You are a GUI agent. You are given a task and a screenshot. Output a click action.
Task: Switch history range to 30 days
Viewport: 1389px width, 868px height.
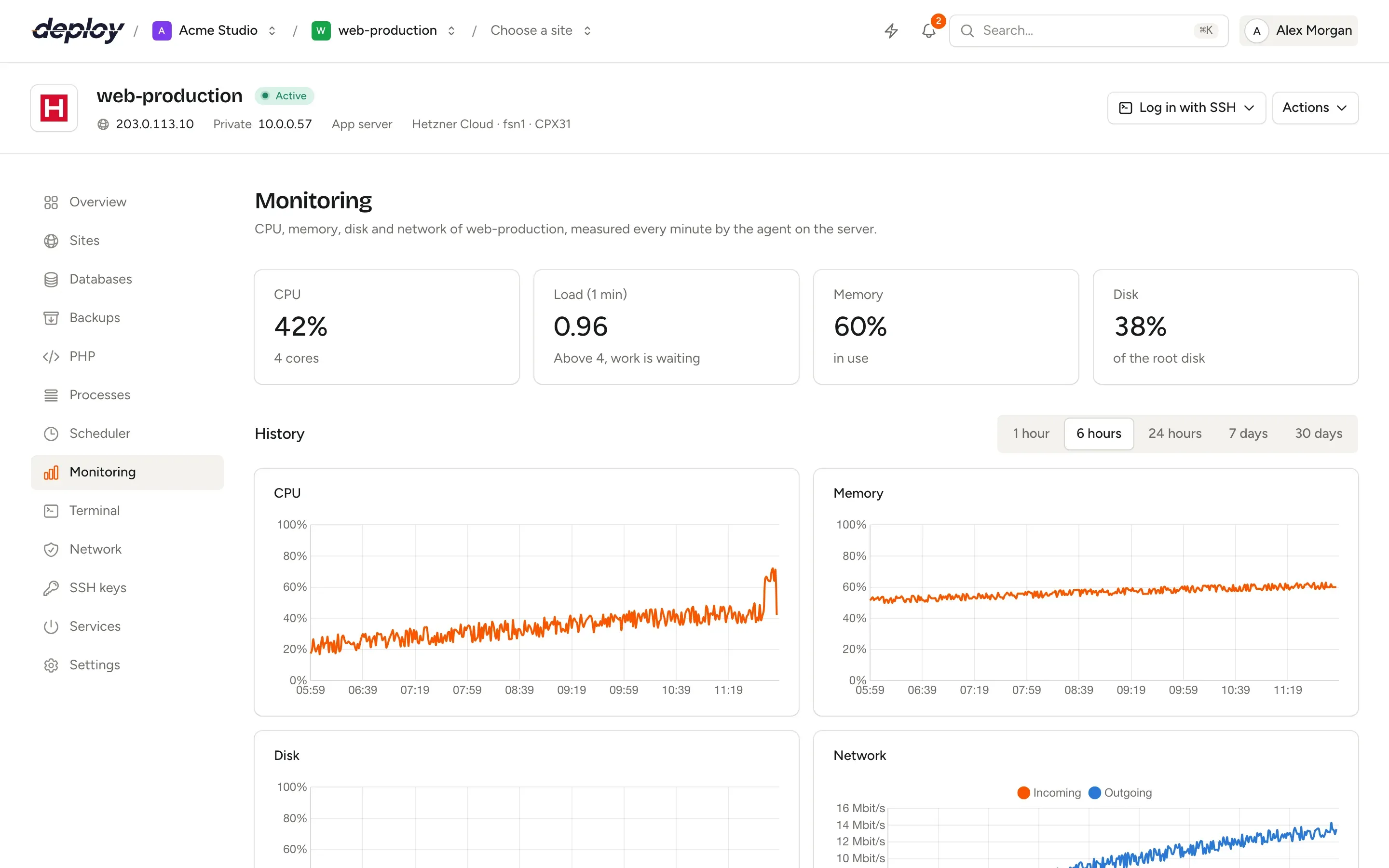1319,434
